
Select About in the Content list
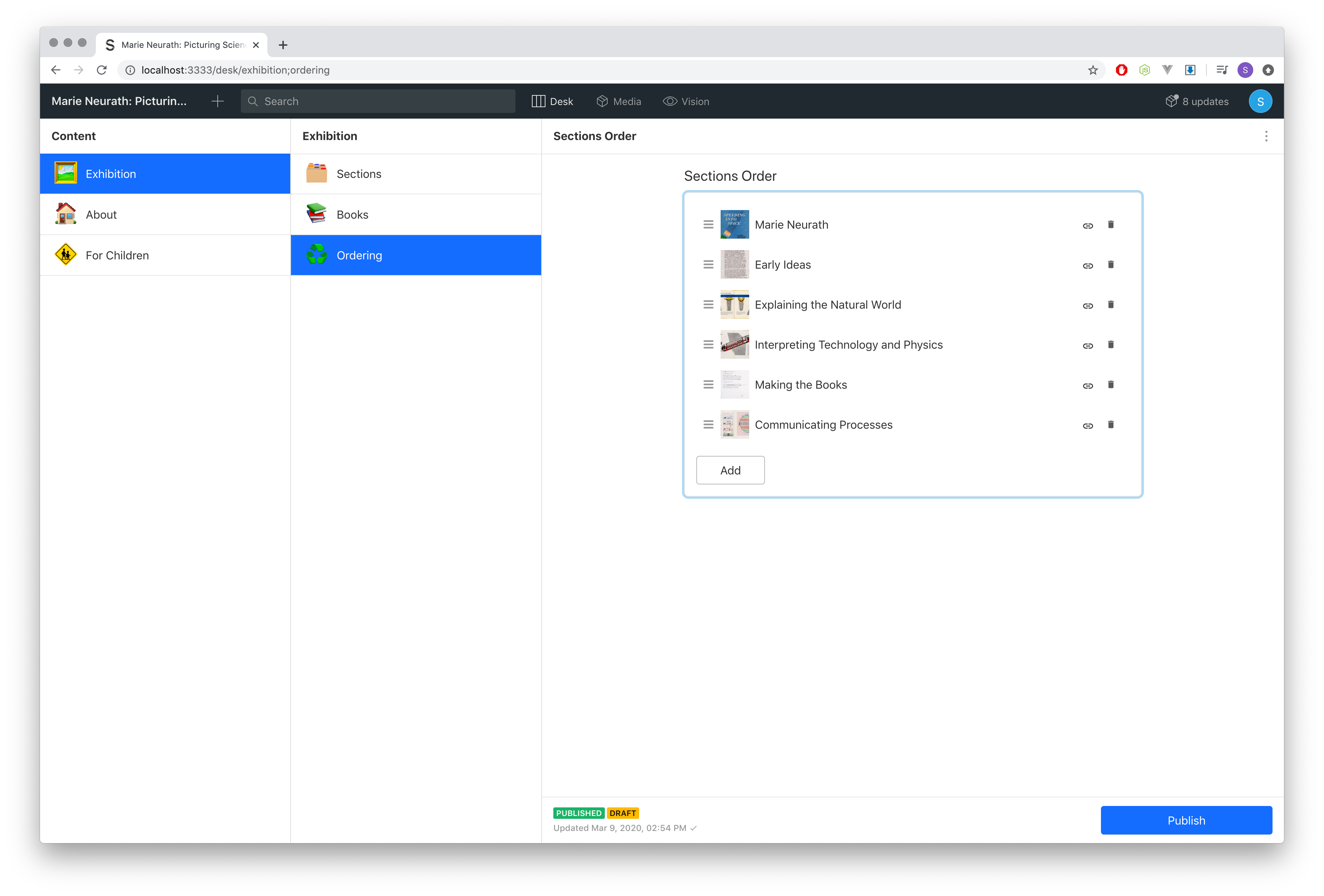pos(165,215)
